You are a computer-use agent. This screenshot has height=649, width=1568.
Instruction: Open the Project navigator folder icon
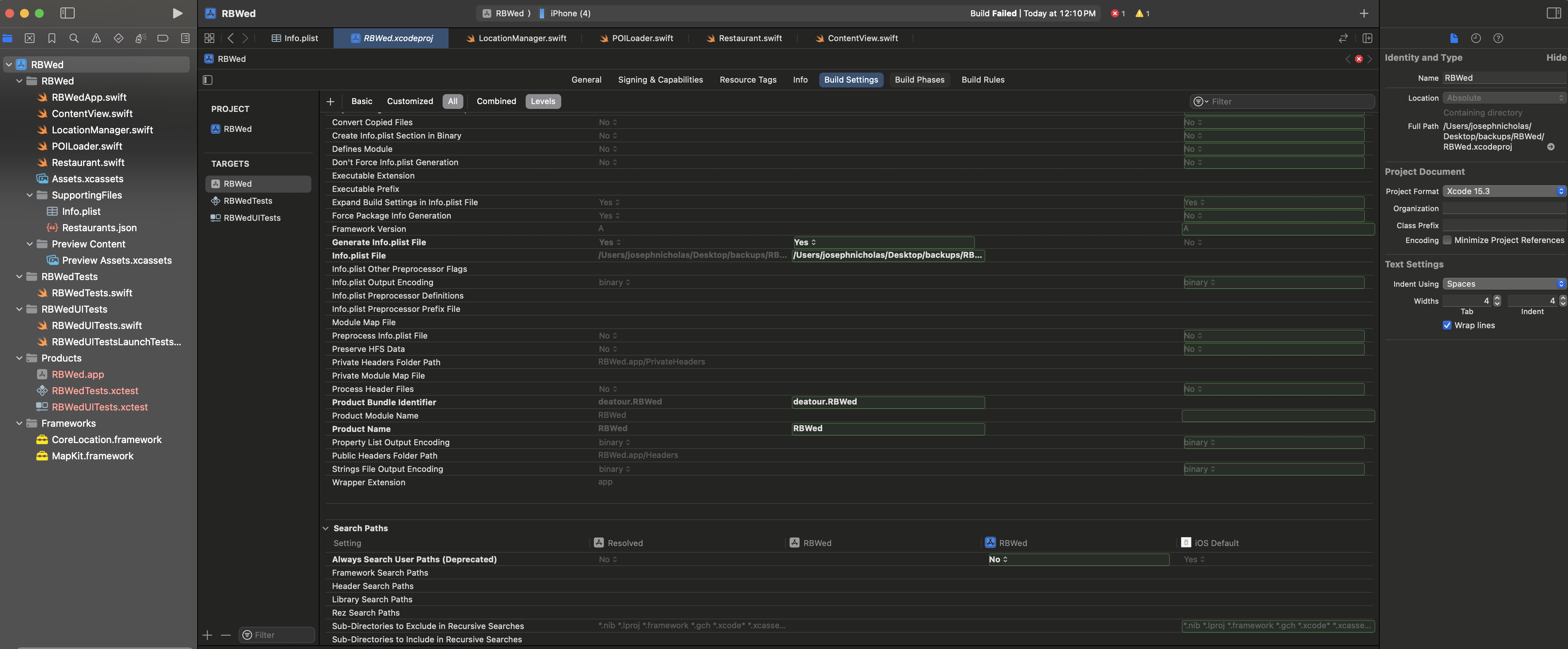coord(7,38)
